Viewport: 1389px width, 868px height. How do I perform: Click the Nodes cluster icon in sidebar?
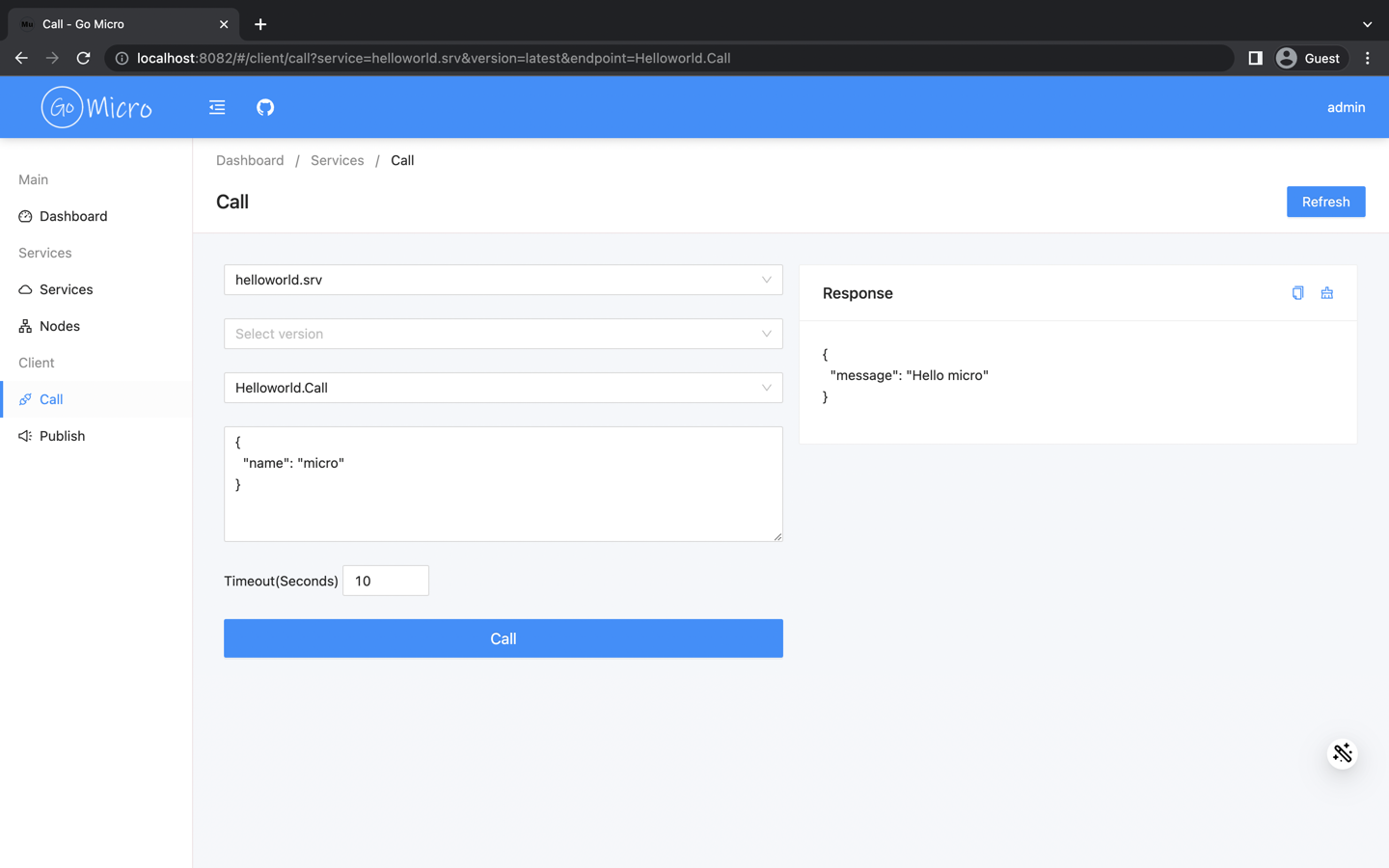tap(25, 326)
